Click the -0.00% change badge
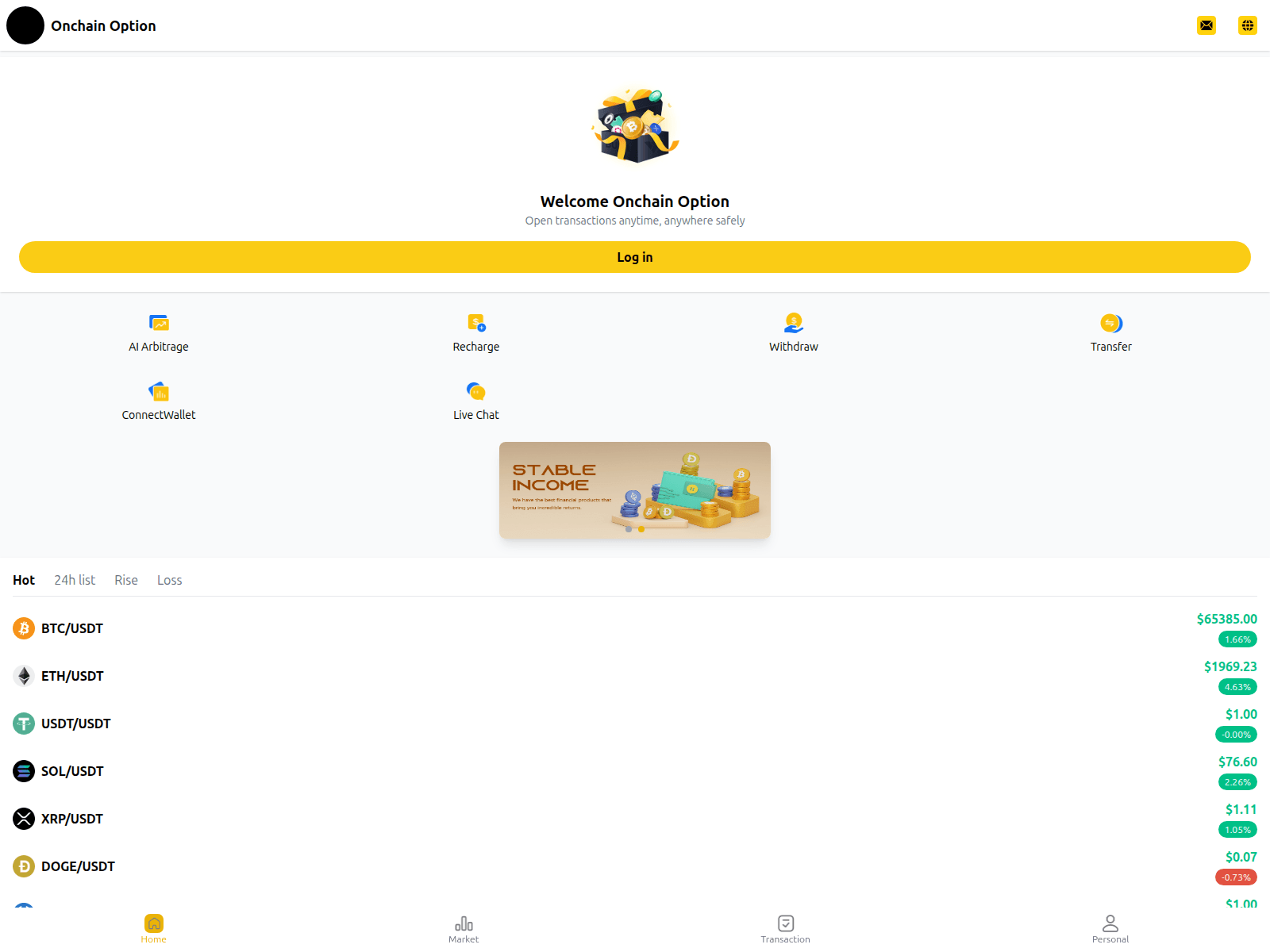The height and width of the screenshot is (952, 1270). [1236, 735]
